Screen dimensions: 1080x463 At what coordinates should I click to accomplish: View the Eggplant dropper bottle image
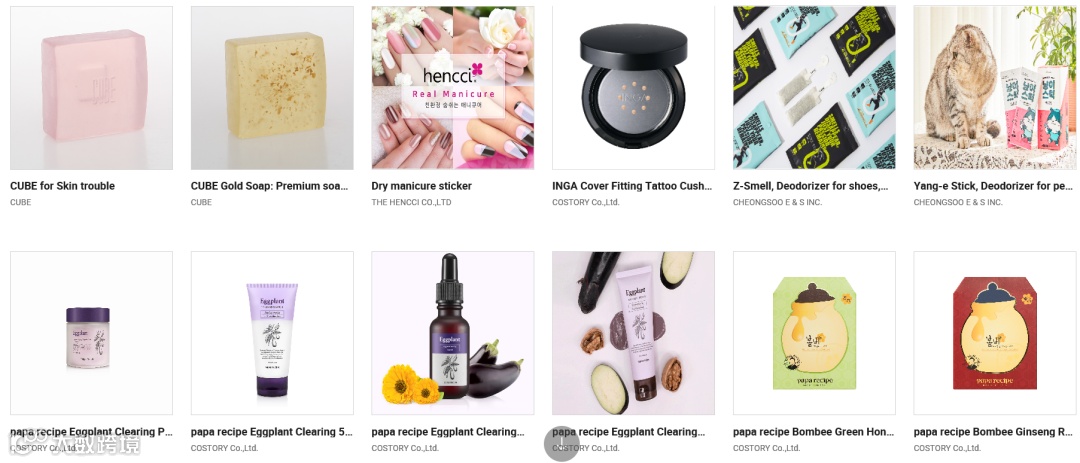tap(453, 333)
